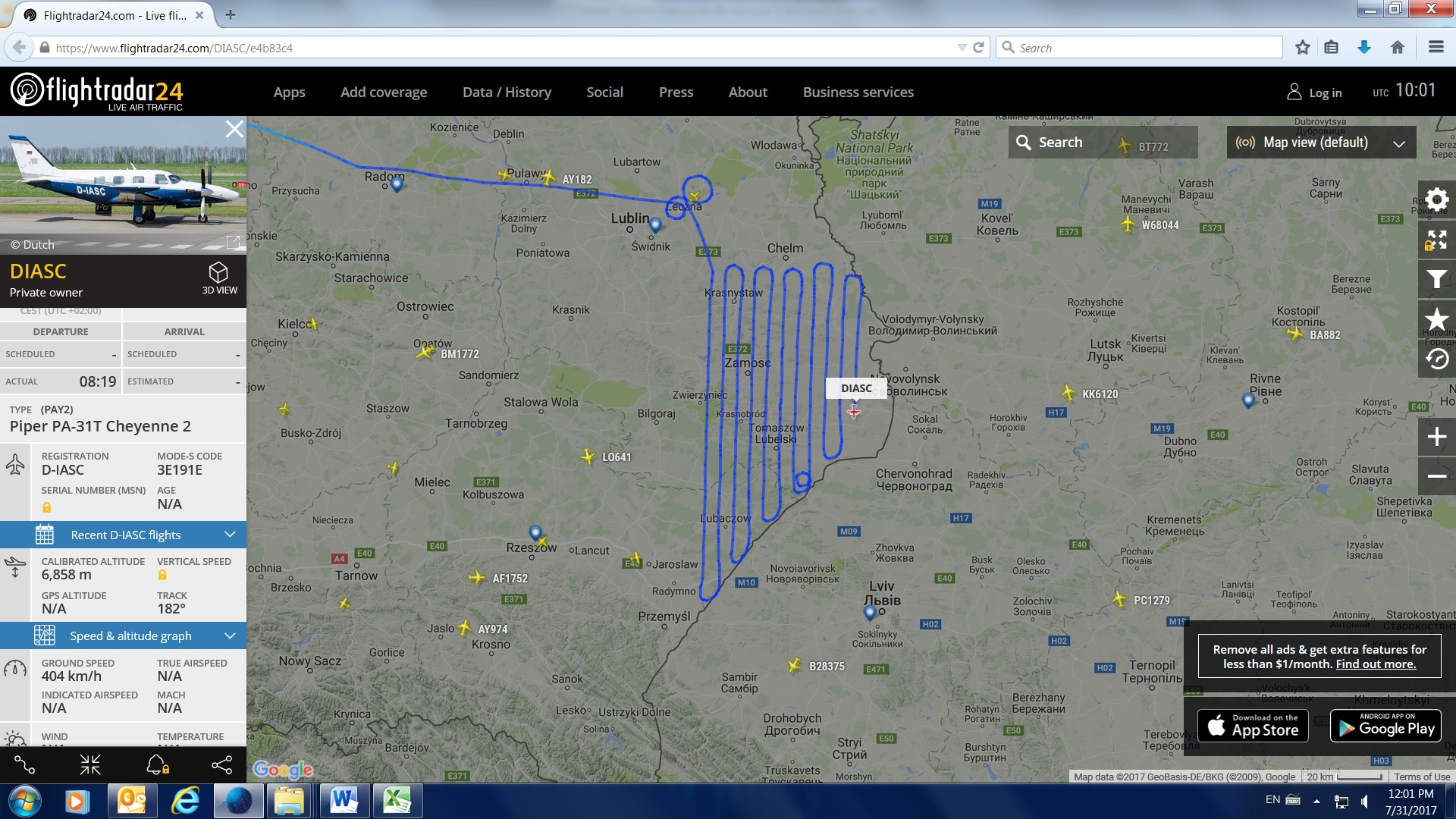Open the map filter funnel icon
This screenshot has width=1456, height=819.
(x=1436, y=280)
